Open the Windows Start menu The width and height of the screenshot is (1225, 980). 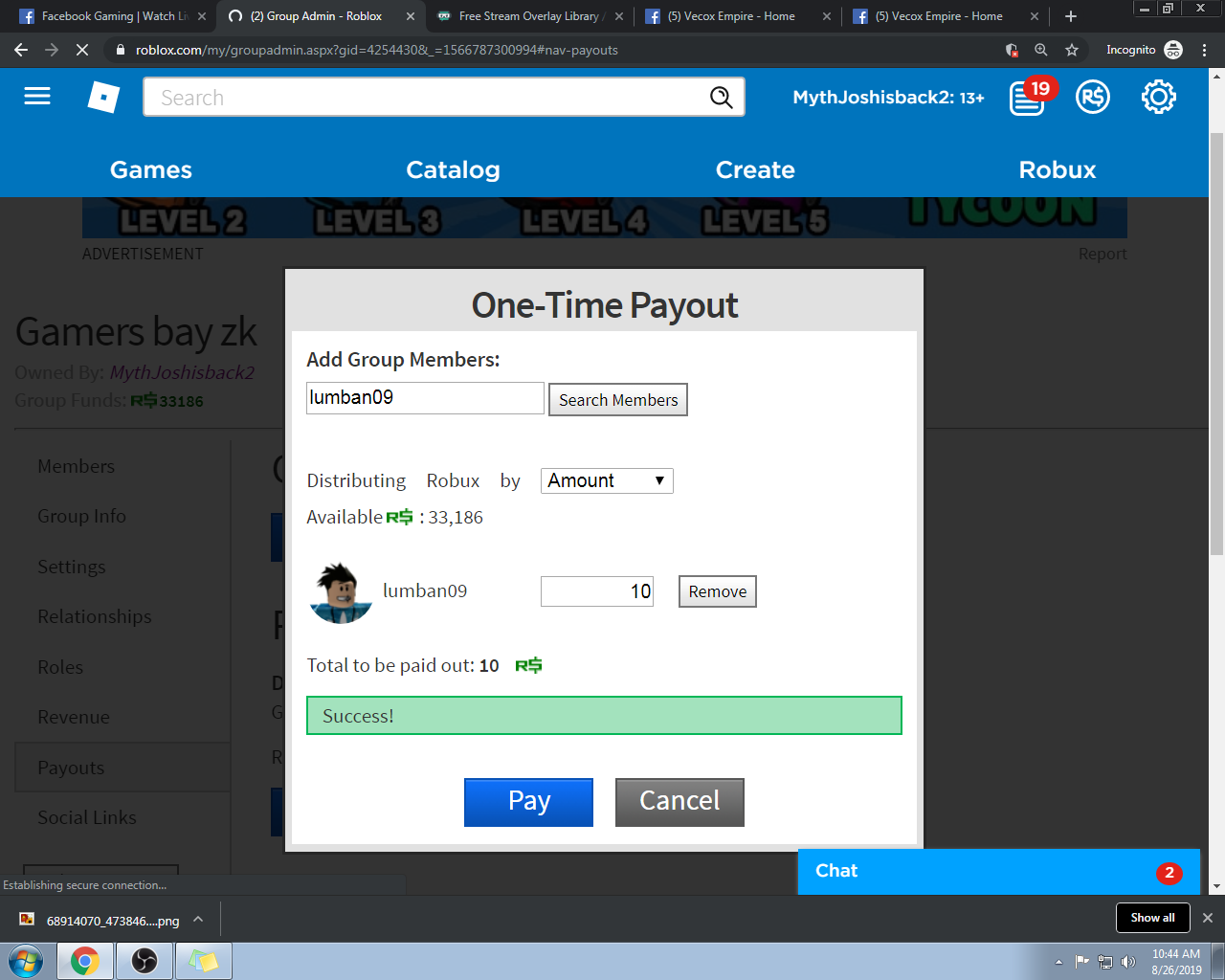[26, 961]
